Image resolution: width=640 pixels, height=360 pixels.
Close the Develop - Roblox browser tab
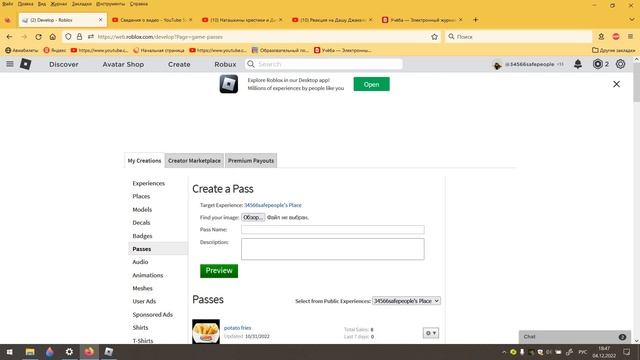101,20
